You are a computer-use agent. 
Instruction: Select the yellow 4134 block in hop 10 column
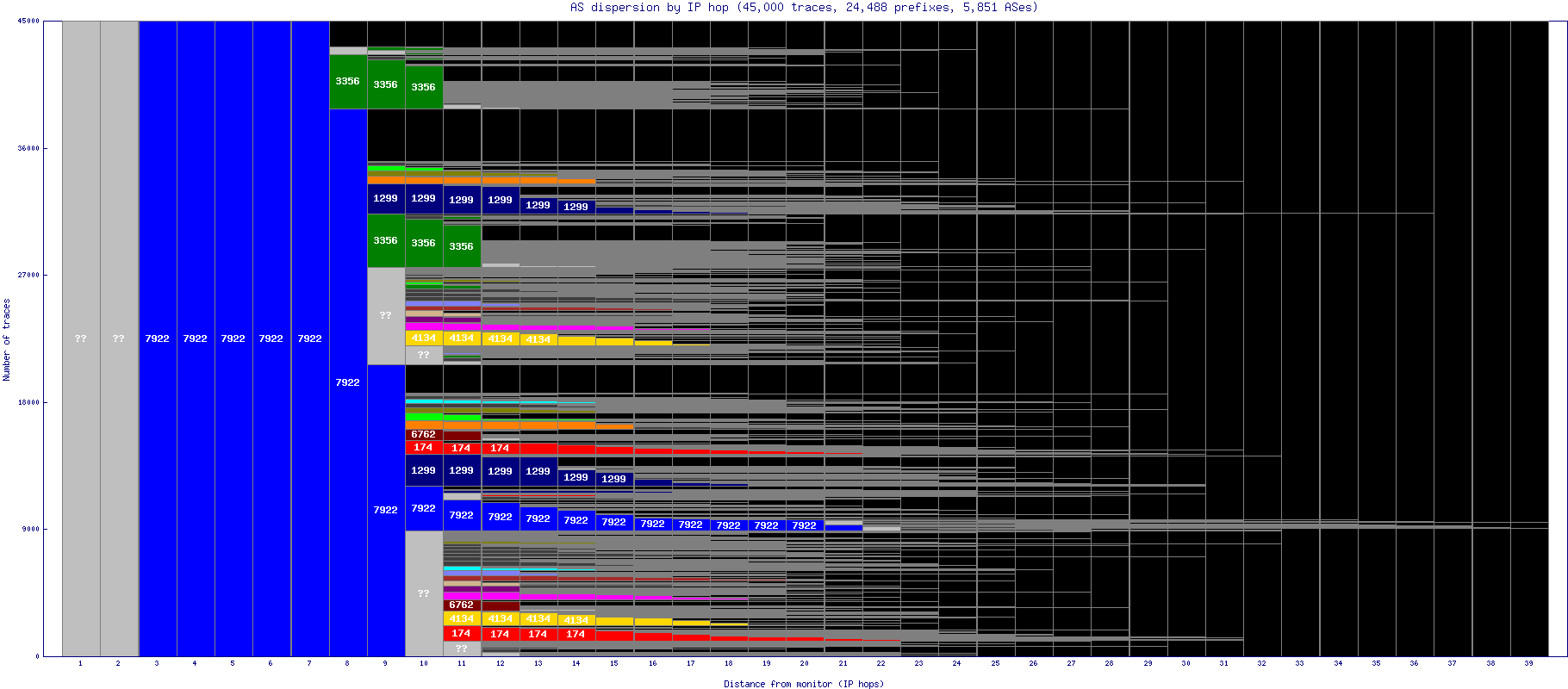pos(424,338)
